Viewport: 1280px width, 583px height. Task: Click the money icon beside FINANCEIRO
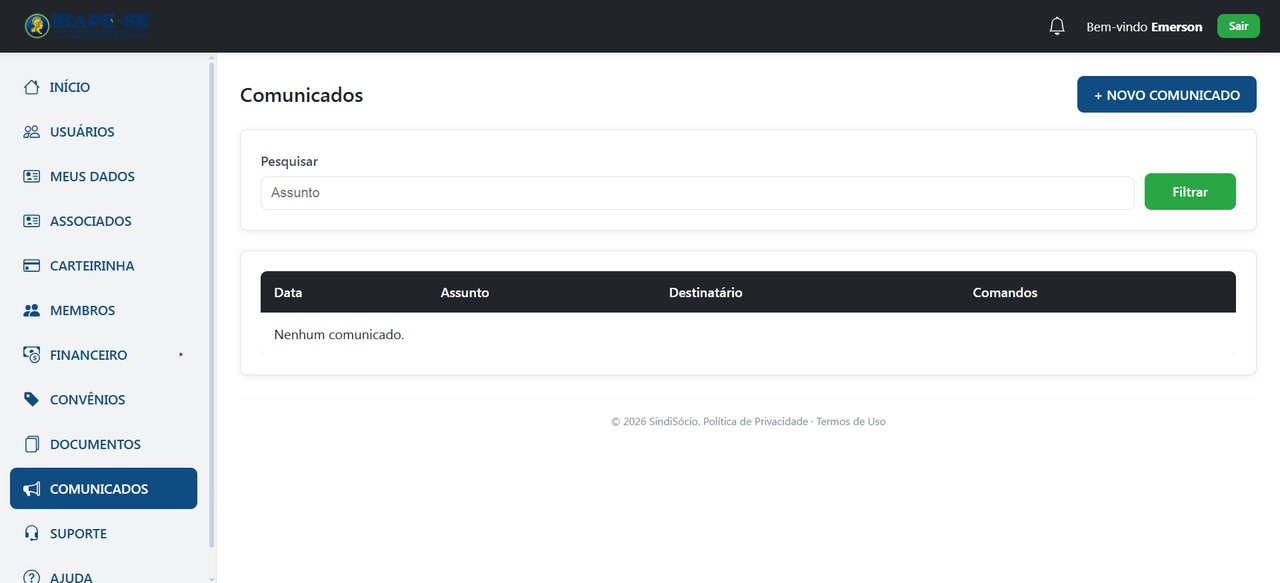(32, 355)
